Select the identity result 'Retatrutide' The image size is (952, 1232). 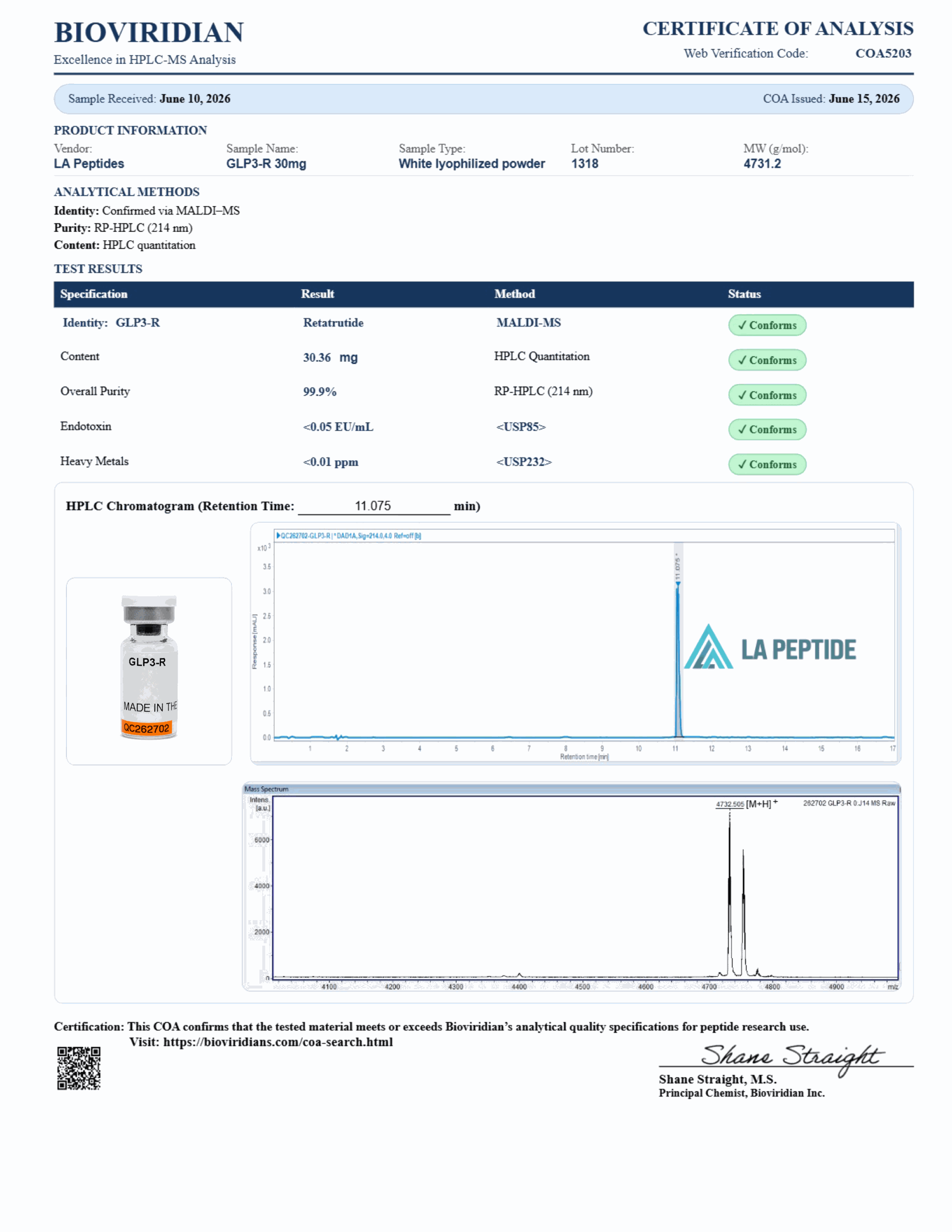click(334, 322)
